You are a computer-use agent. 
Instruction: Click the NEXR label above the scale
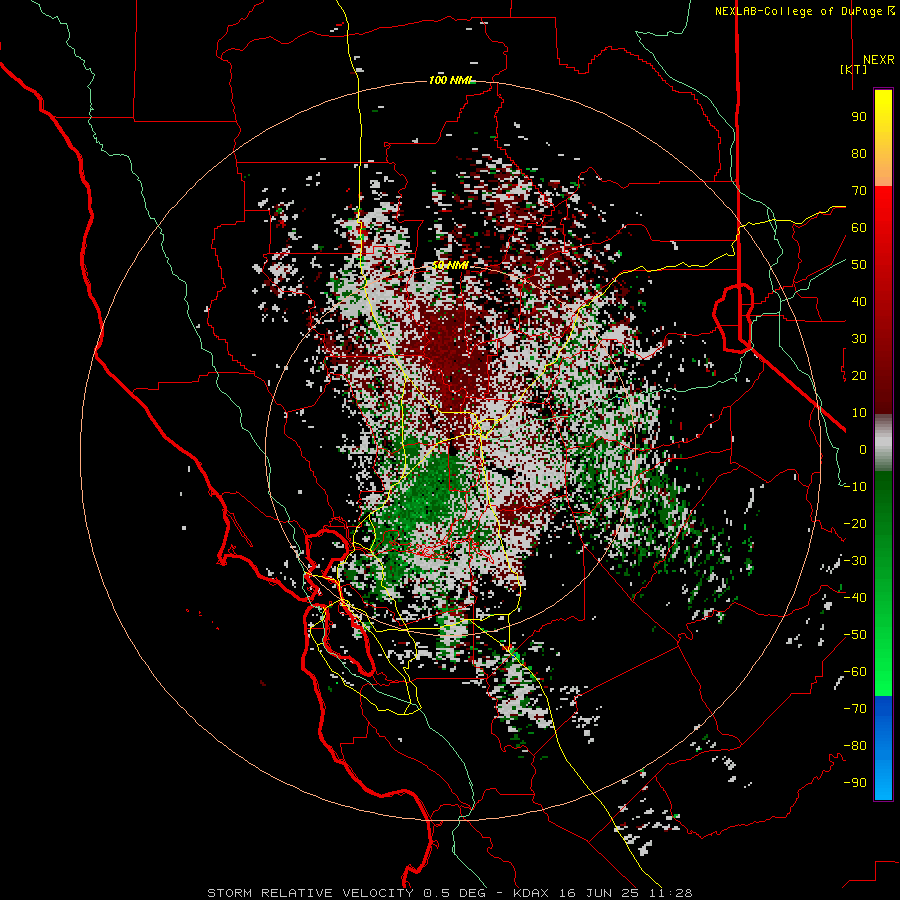pos(878,60)
